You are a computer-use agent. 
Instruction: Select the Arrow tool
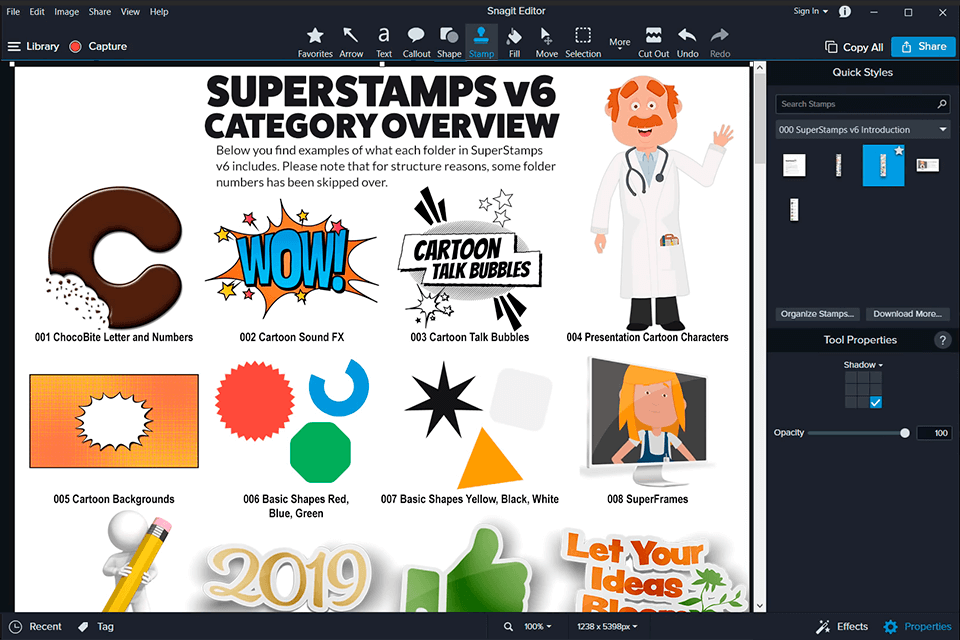351,42
